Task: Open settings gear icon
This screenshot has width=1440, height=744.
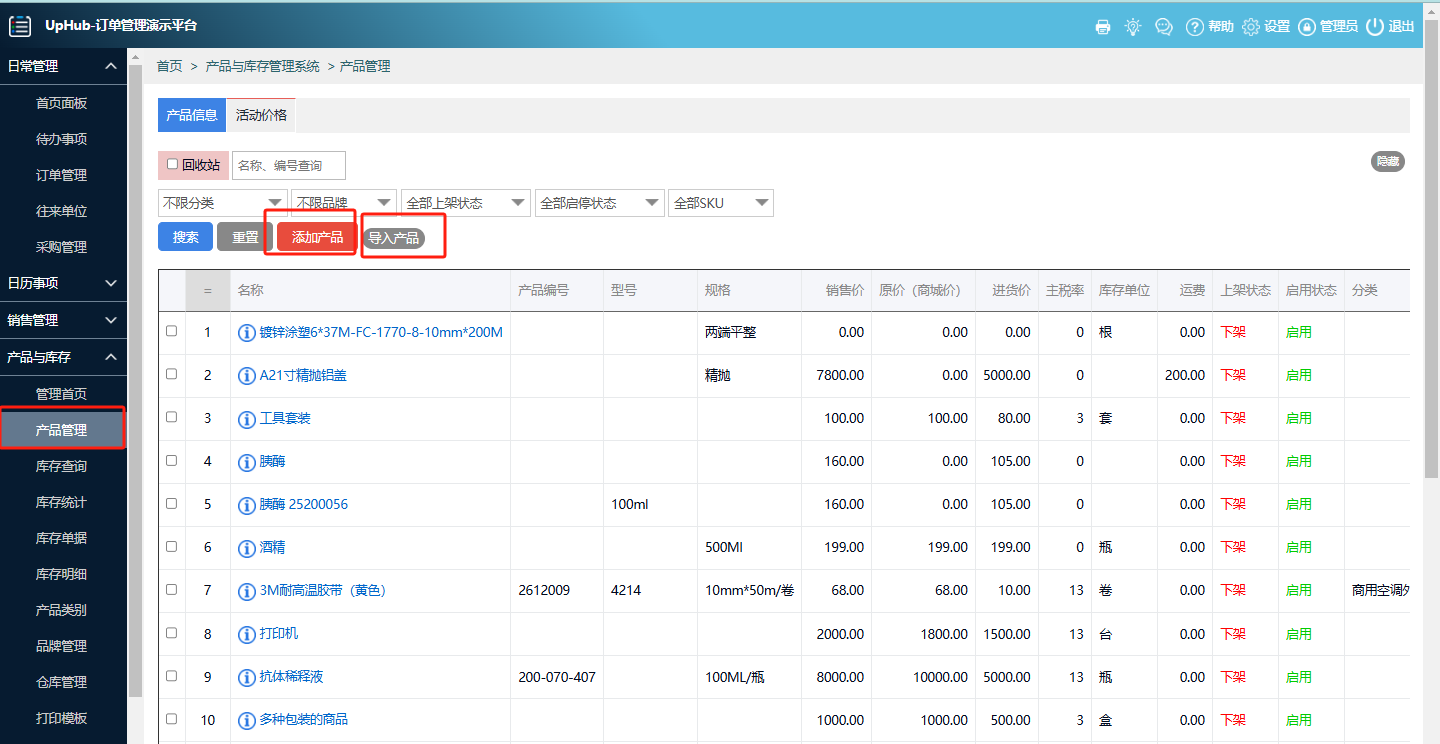Action: [1251, 27]
